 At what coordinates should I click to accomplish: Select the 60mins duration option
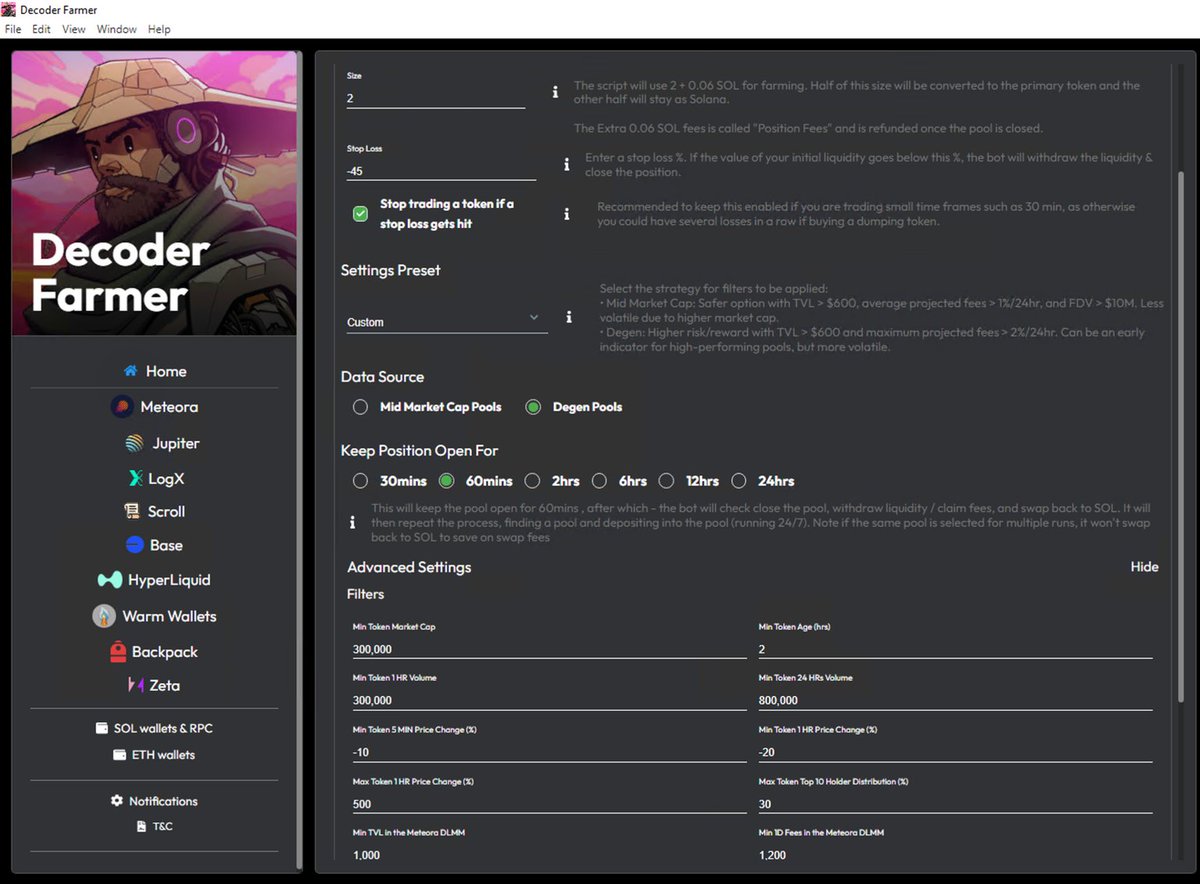447,481
